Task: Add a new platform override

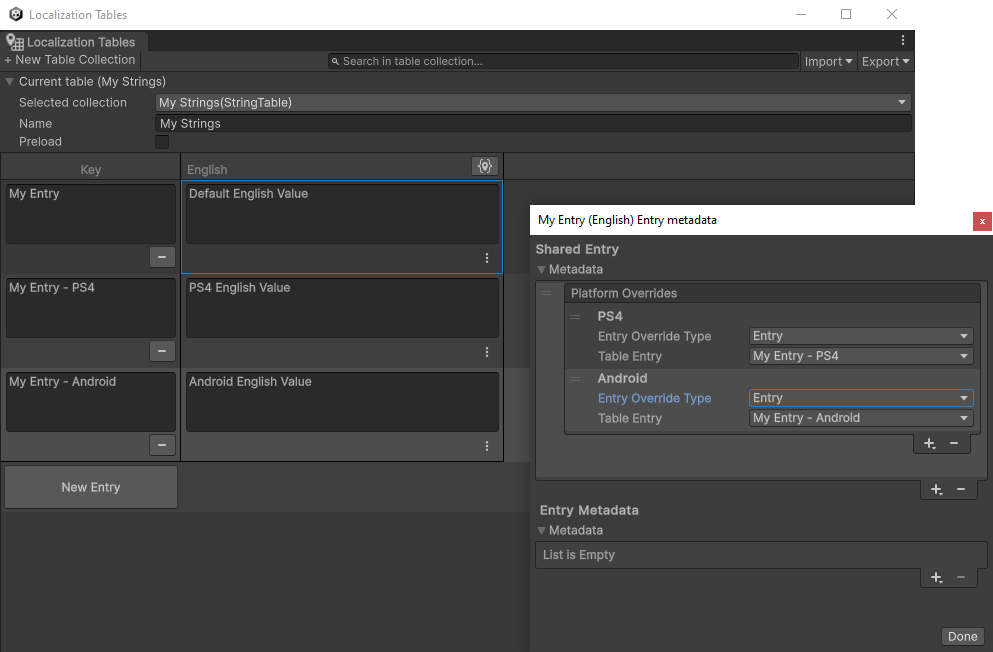Action: coord(930,444)
